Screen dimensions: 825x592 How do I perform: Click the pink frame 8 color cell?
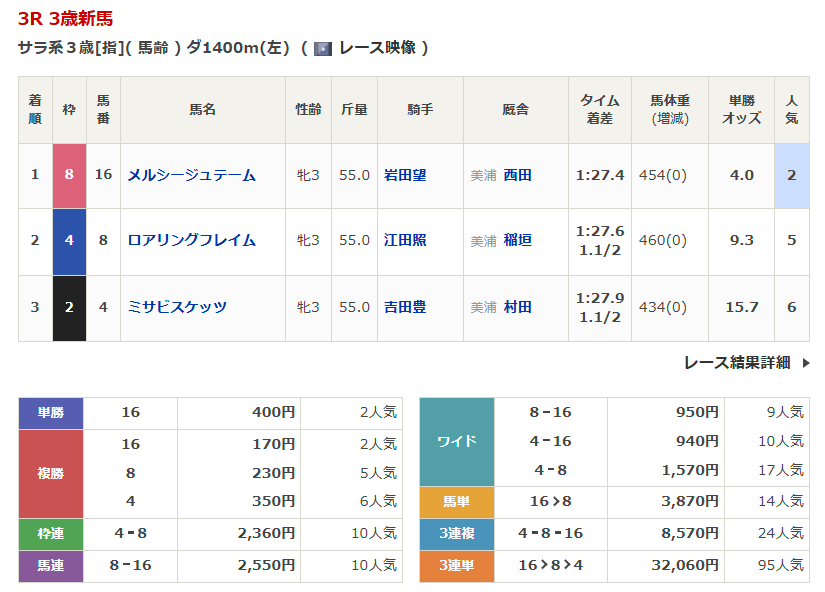pyautogui.click(x=69, y=175)
